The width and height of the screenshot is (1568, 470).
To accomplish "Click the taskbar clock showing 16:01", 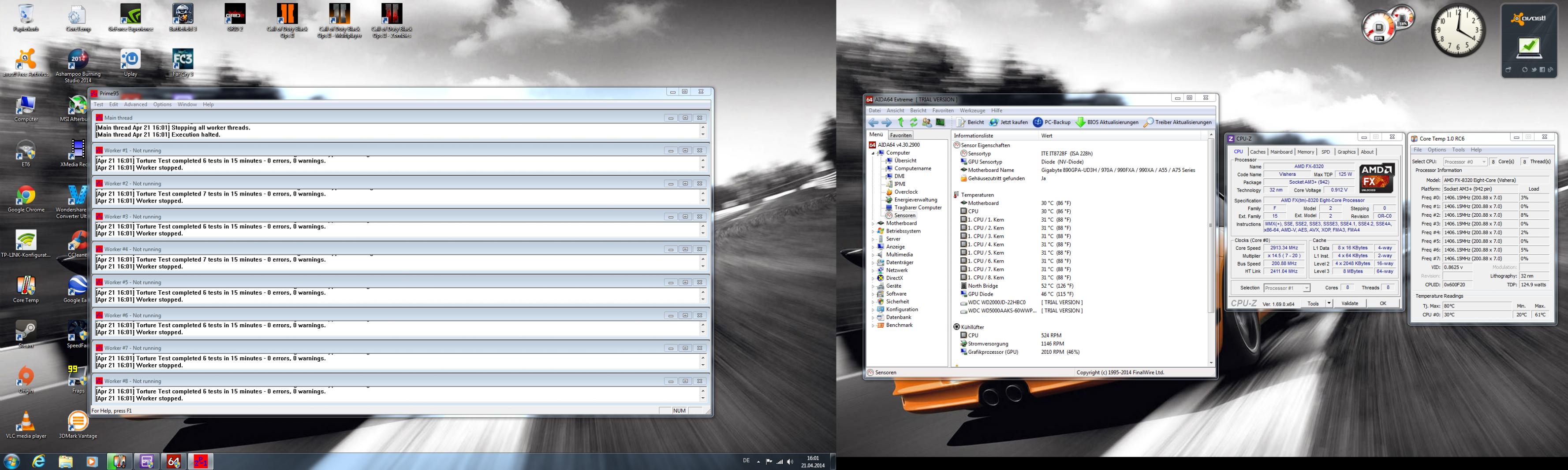I will pyautogui.click(x=813, y=462).
